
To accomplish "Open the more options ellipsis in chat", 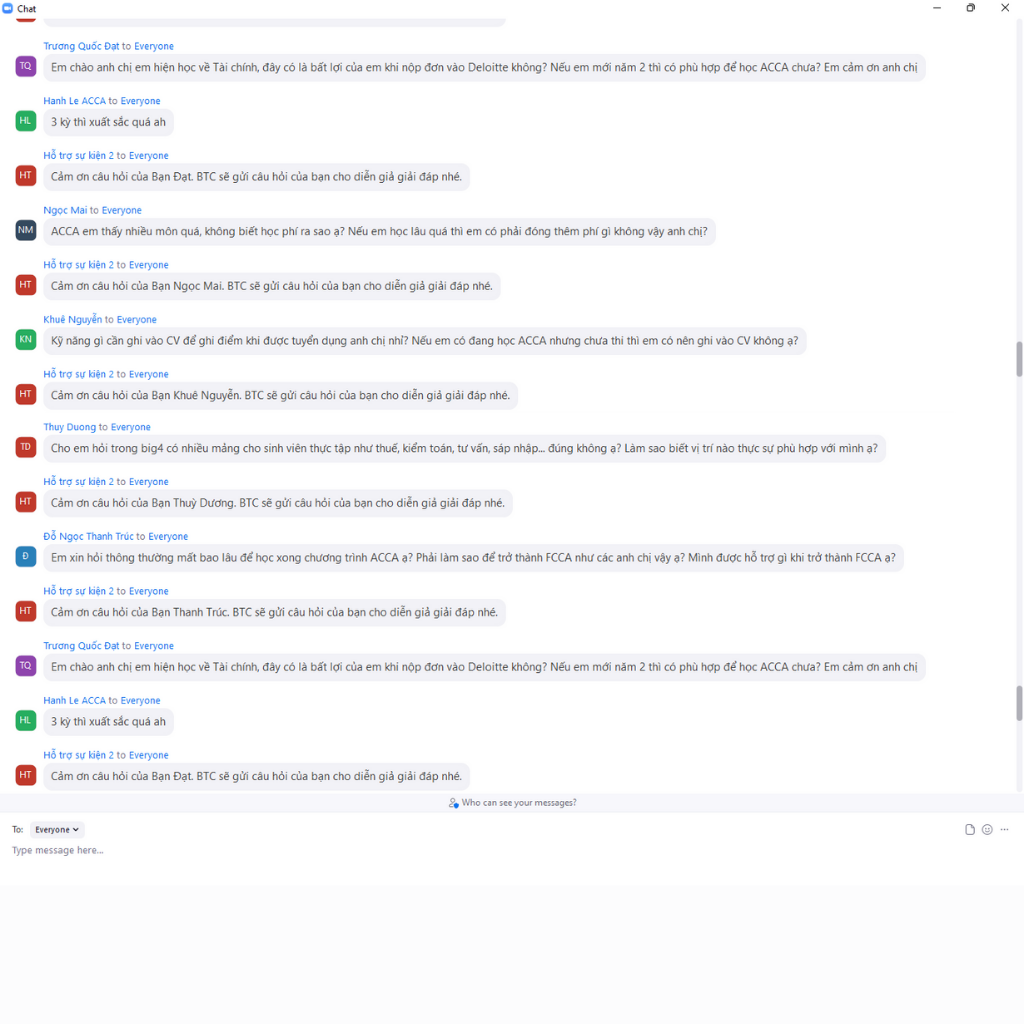I will [x=1004, y=829].
